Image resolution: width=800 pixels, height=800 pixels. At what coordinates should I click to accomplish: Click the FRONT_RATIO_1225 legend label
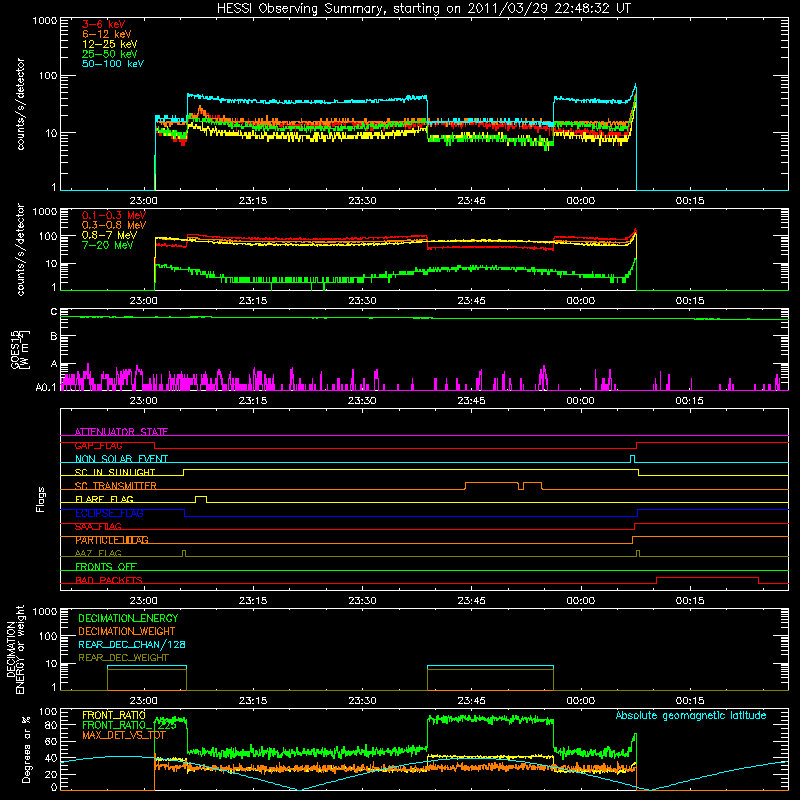(129, 725)
